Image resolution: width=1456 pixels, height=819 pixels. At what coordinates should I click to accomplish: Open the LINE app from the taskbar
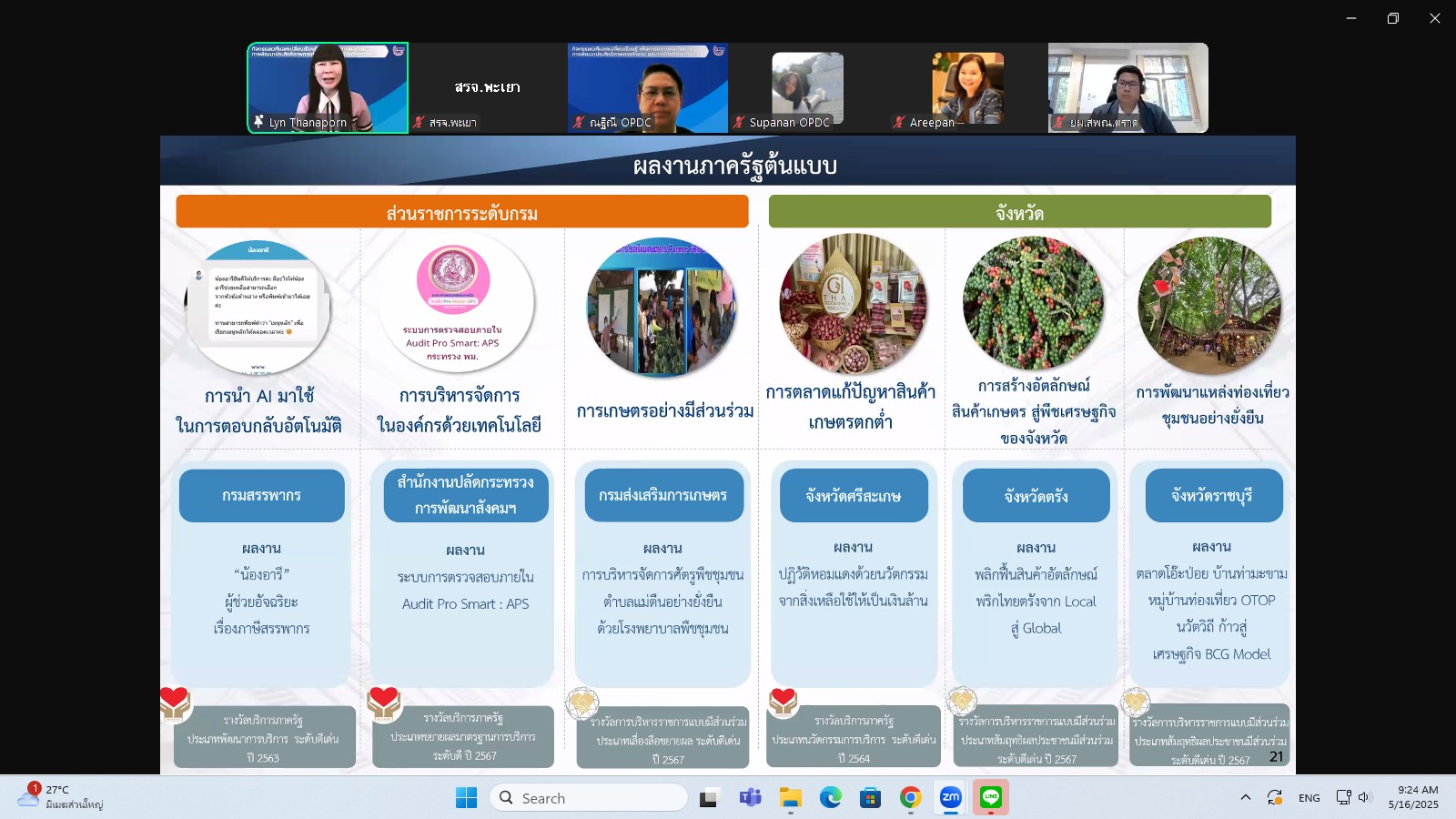pos(990,798)
